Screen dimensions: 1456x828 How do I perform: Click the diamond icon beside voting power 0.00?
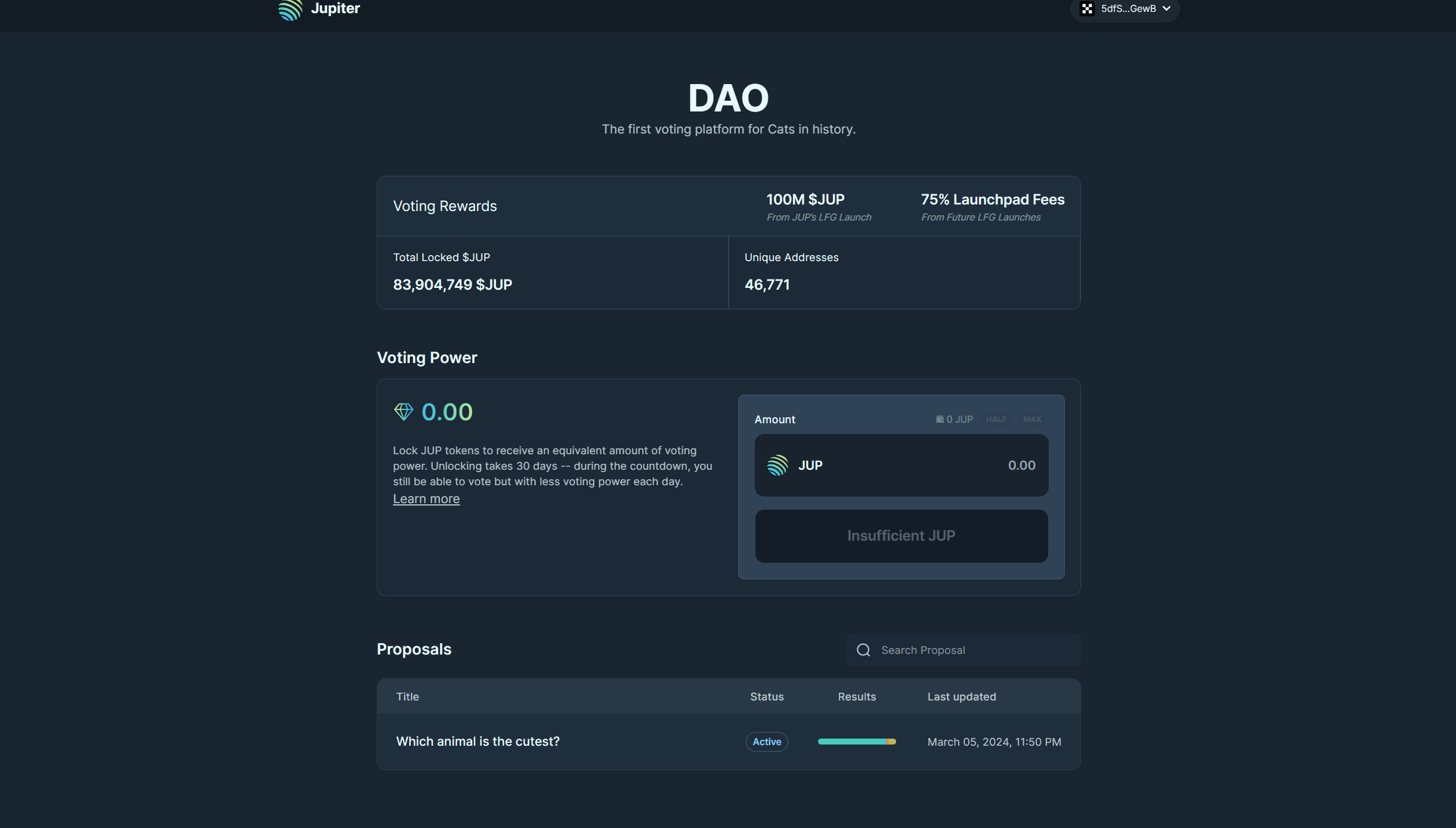[404, 412]
